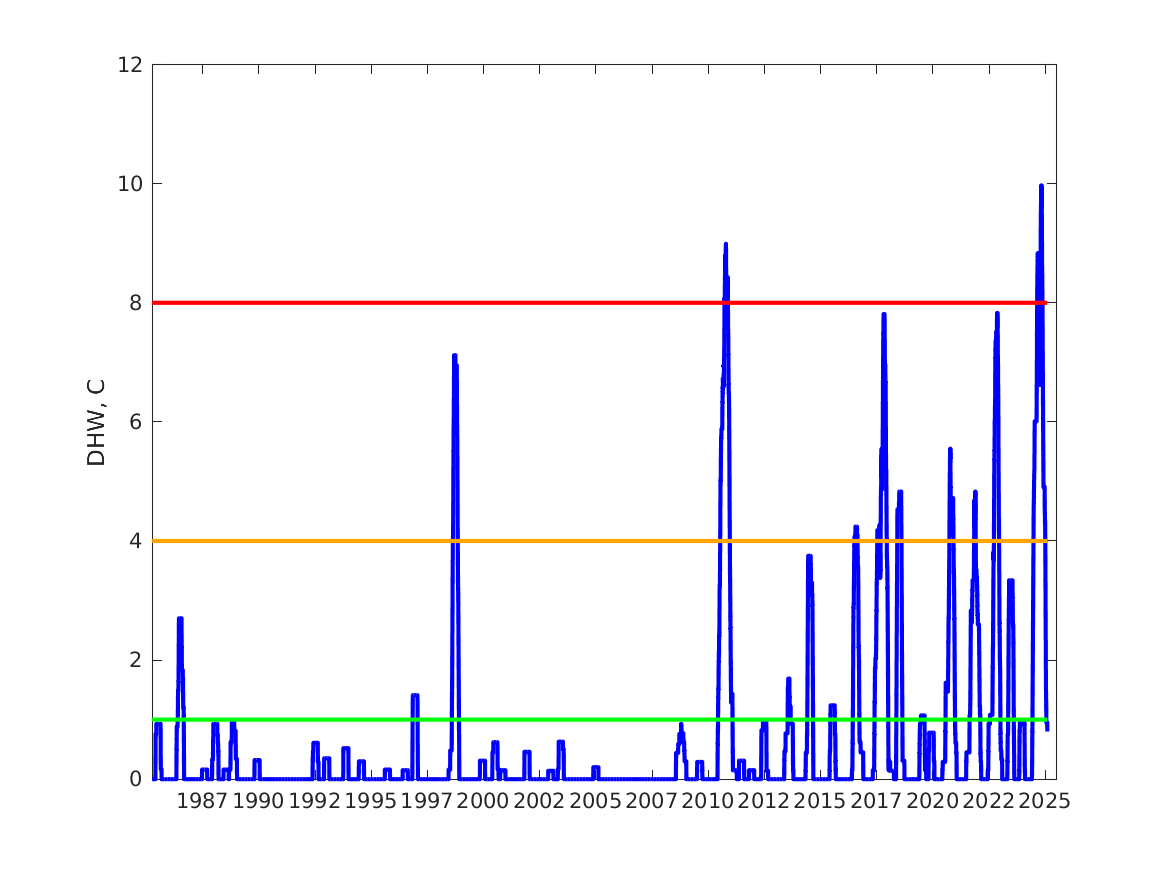Screen dimensions: 1167x875
Task: Click the y-axis tick label '10'
Action: pyautogui.click(x=130, y=184)
